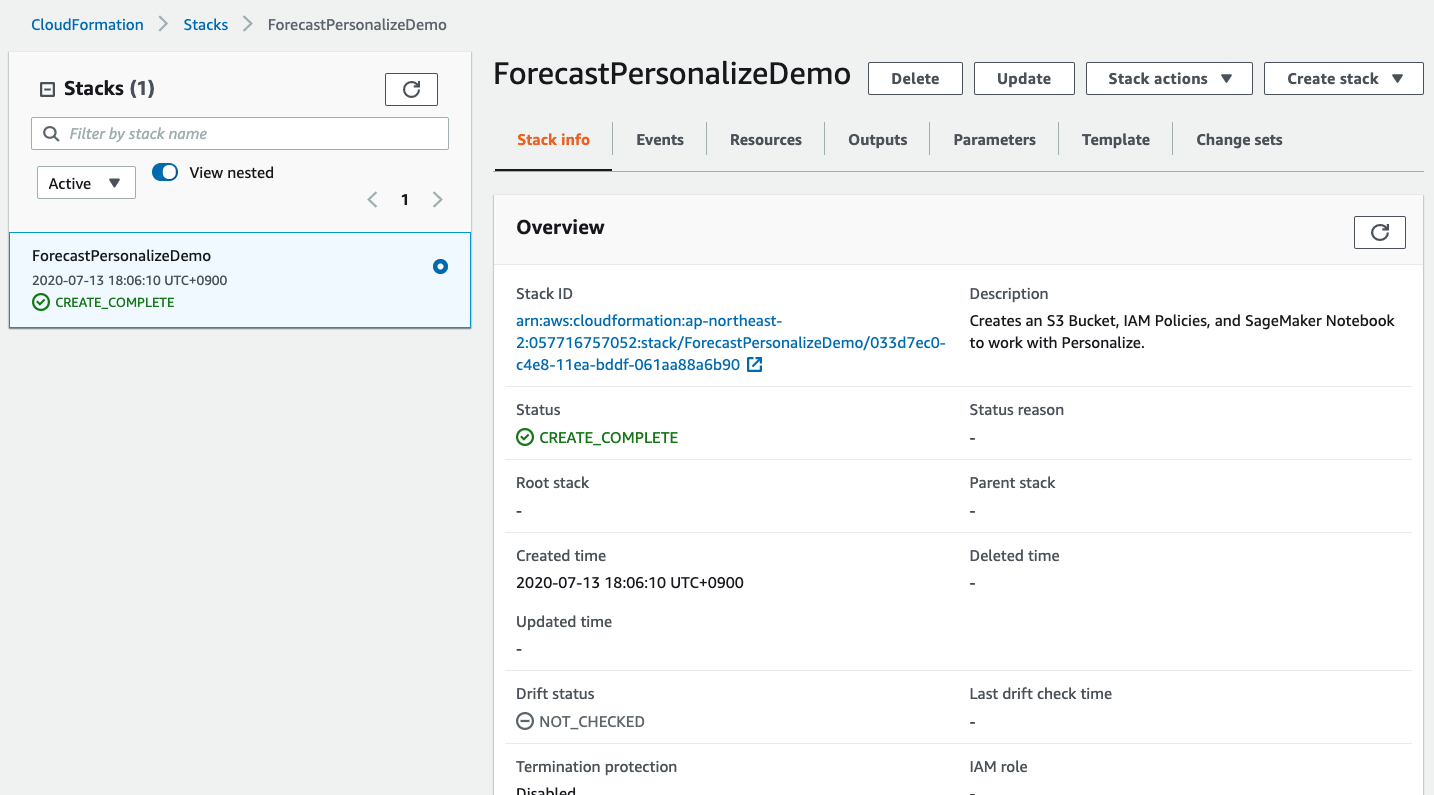Click CREATE_COMPLETE under the stack list item

pyautogui.click(x=103, y=302)
